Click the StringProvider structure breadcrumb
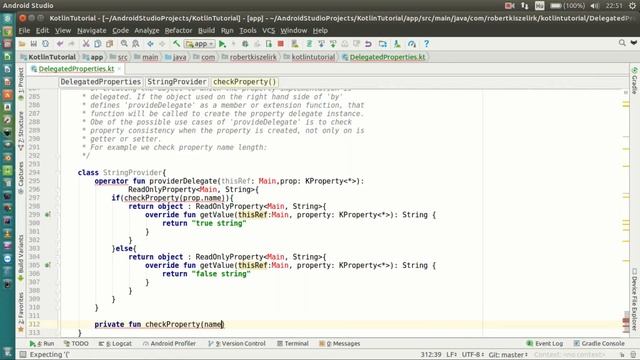The width and height of the screenshot is (640, 360). [177, 82]
